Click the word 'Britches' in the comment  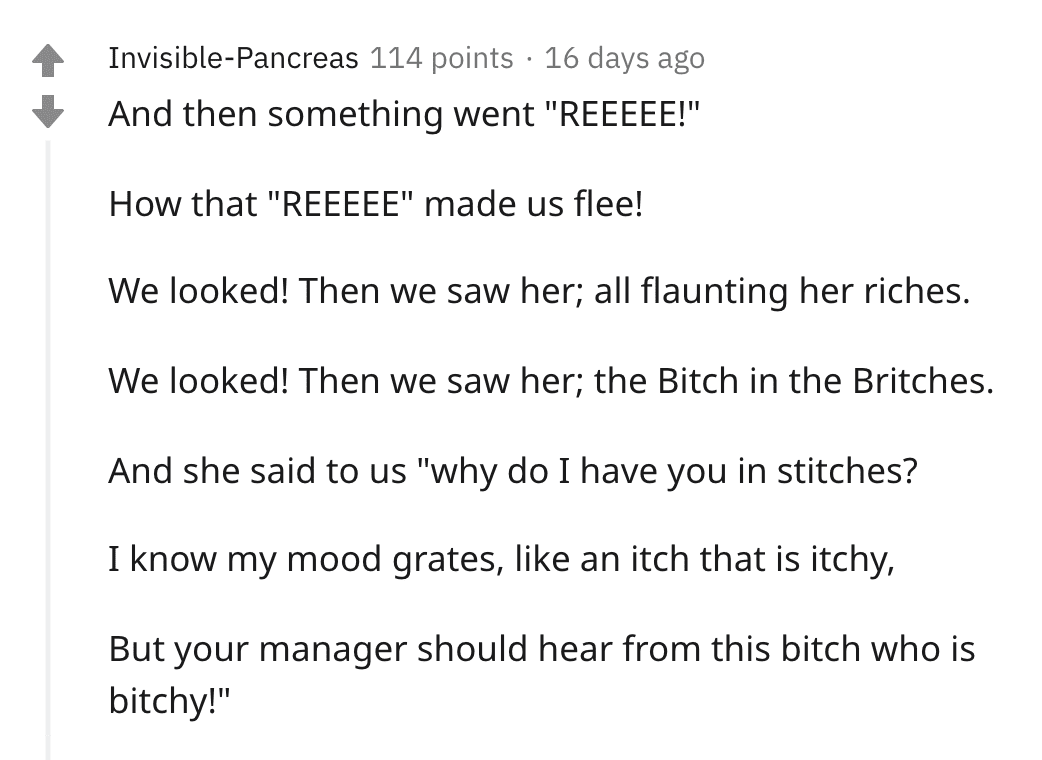pos(923,381)
